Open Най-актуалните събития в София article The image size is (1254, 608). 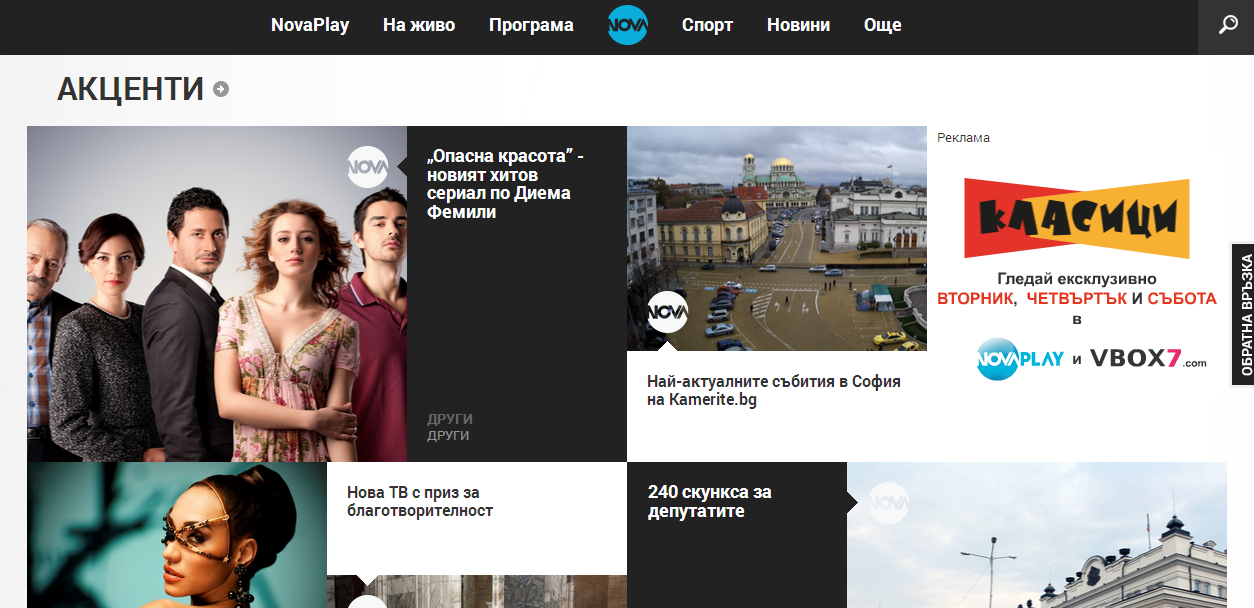coord(774,390)
